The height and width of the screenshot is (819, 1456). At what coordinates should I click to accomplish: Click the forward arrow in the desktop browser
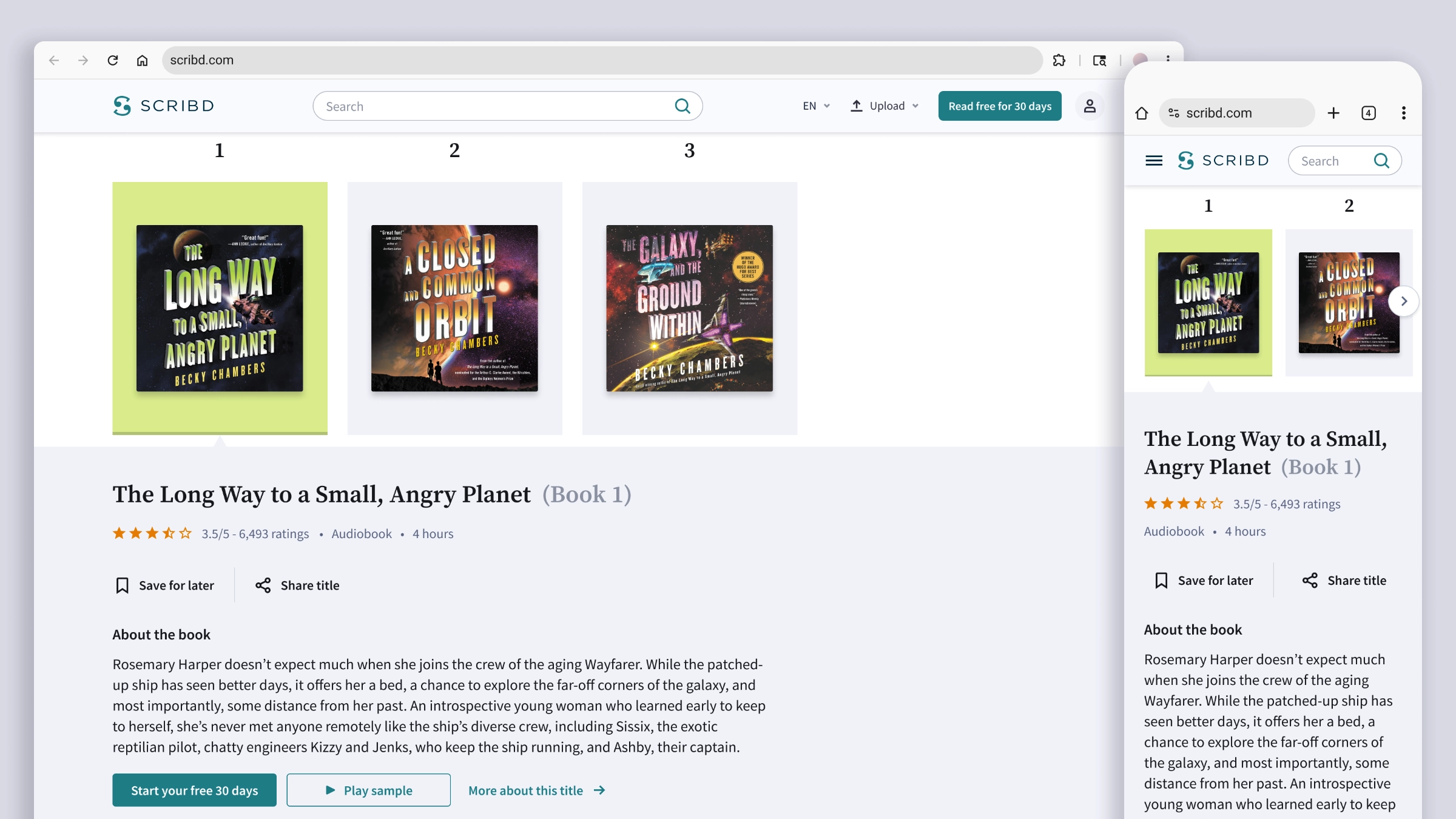coord(83,60)
